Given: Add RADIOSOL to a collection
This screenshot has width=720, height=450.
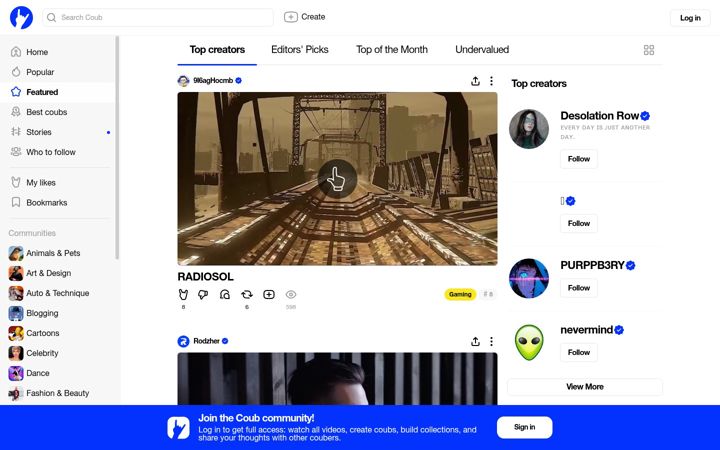Looking at the screenshot, I should click(x=269, y=294).
